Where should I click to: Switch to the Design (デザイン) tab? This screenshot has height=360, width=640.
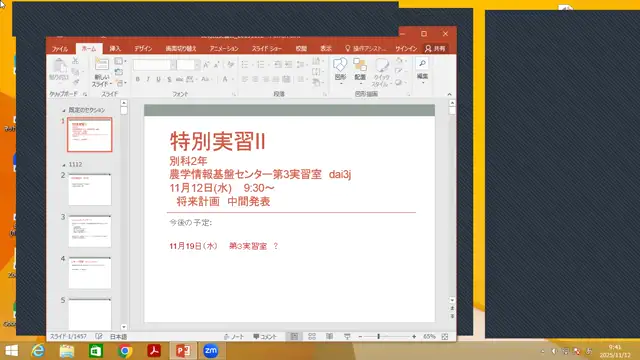tap(143, 49)
